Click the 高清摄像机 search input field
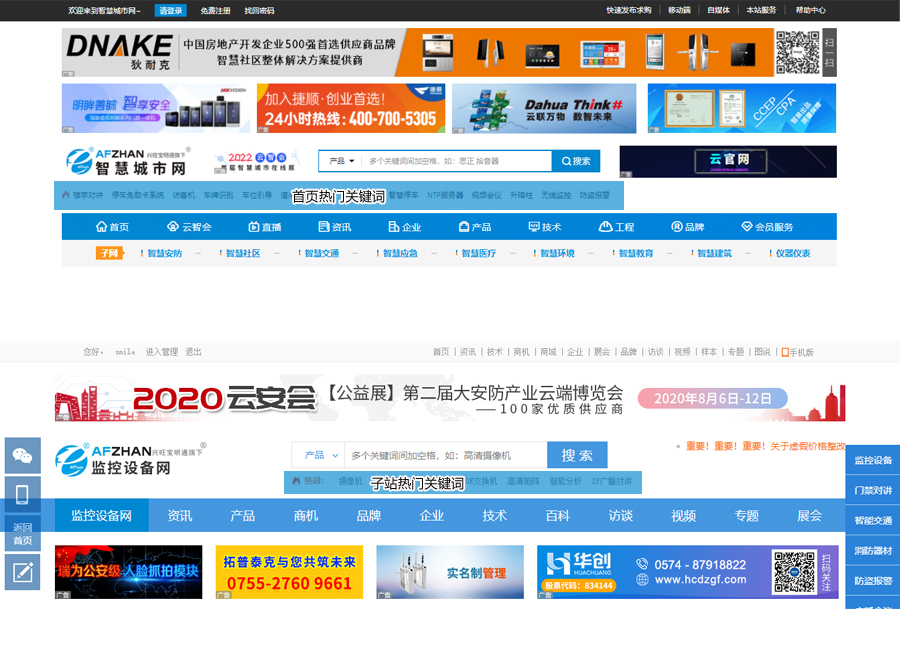Screen dimensions: 900x650 [445, 455]
